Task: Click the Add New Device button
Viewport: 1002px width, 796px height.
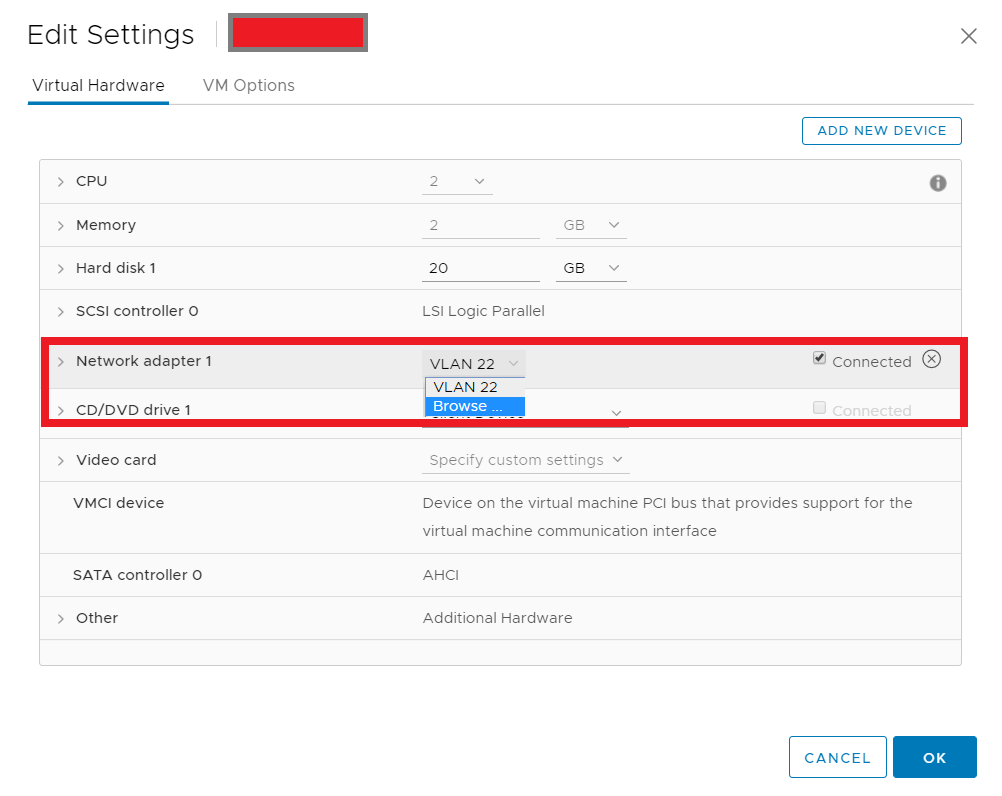Action: [881, 131]
